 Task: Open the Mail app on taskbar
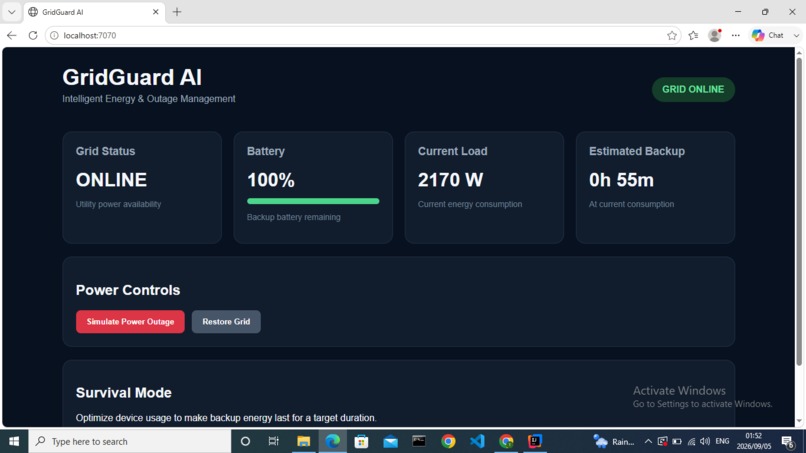[390, 441]
